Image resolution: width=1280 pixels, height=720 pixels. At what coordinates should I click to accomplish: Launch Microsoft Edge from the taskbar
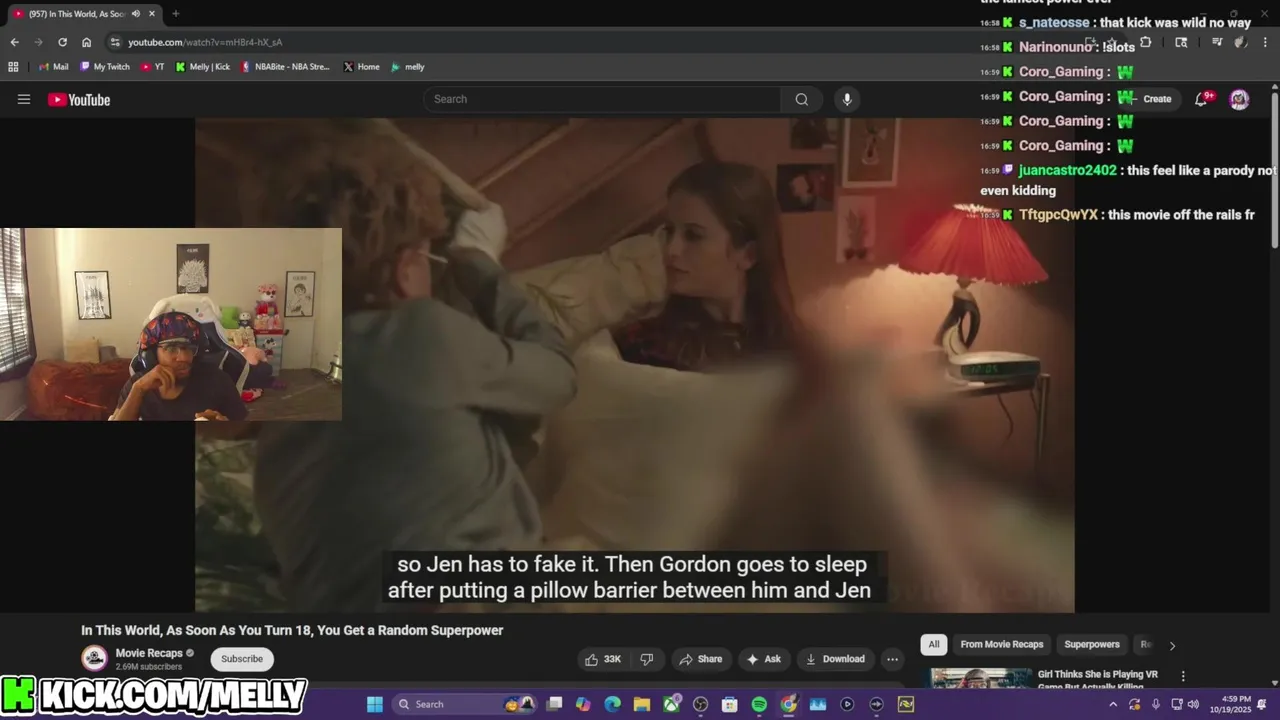tap(612, 704)
